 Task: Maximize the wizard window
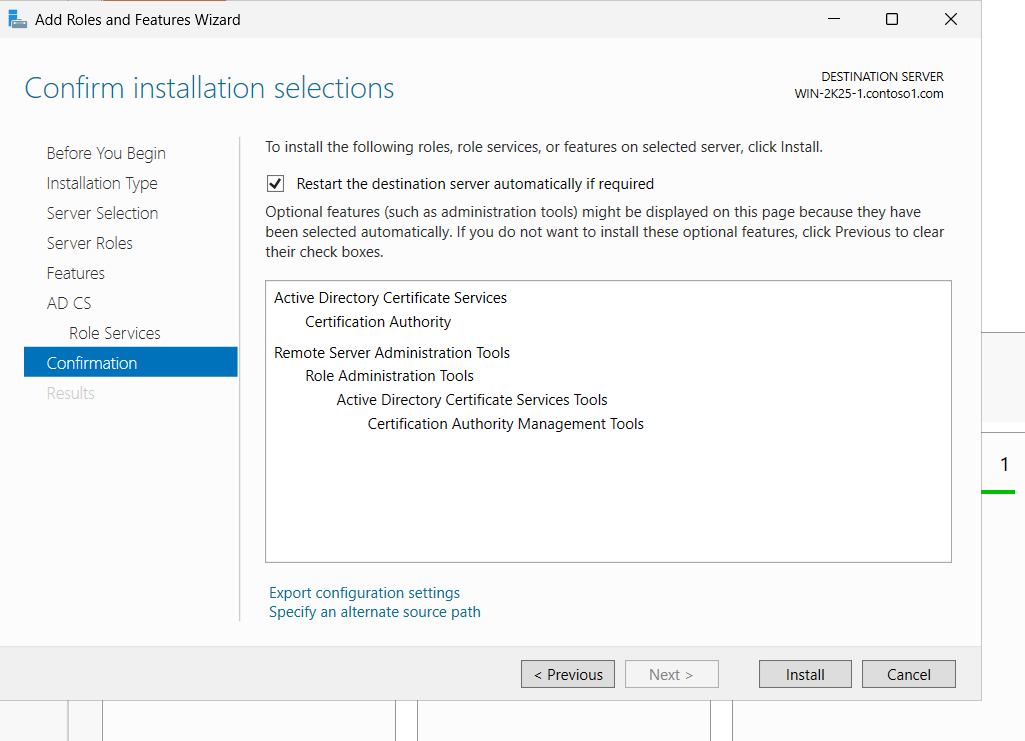pyautogui.click(x=892, y=19)
